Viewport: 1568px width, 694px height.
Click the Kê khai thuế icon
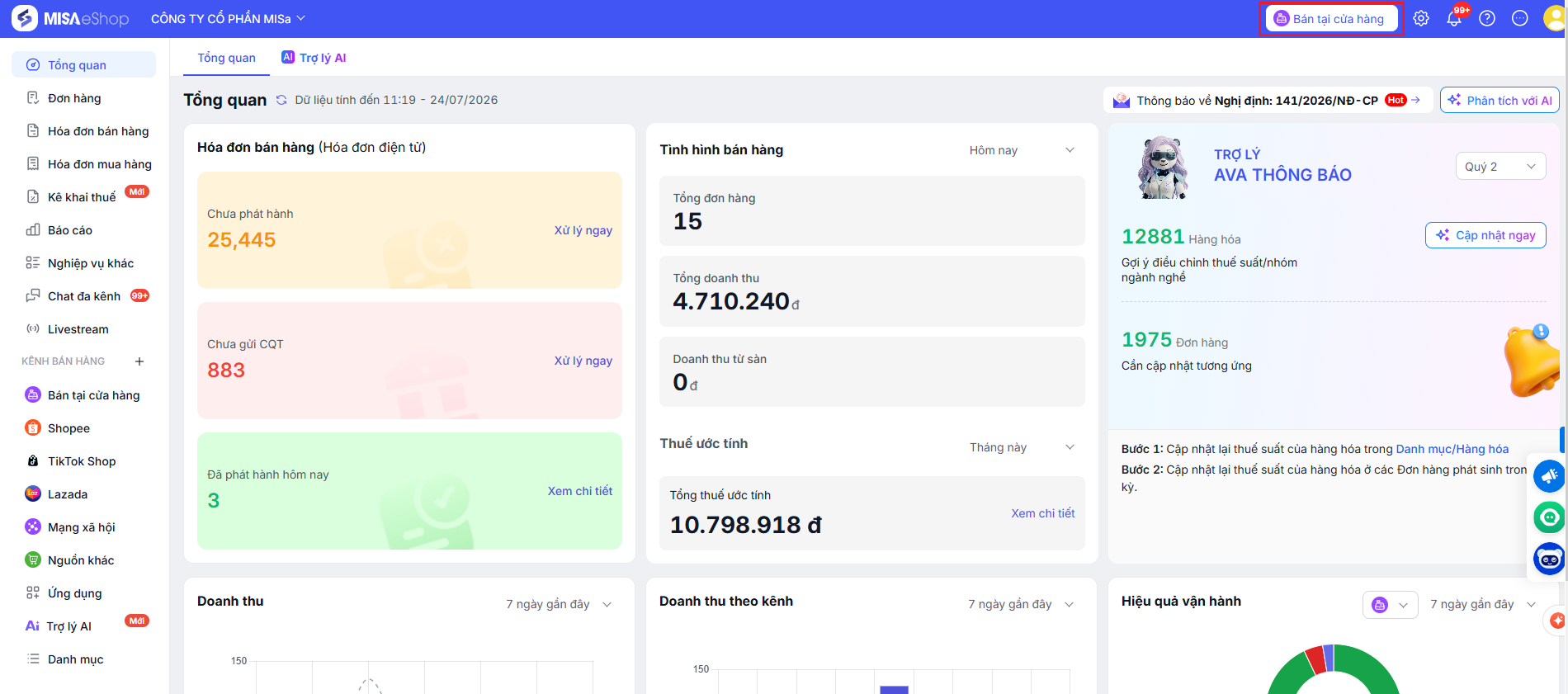coord(33,197)
